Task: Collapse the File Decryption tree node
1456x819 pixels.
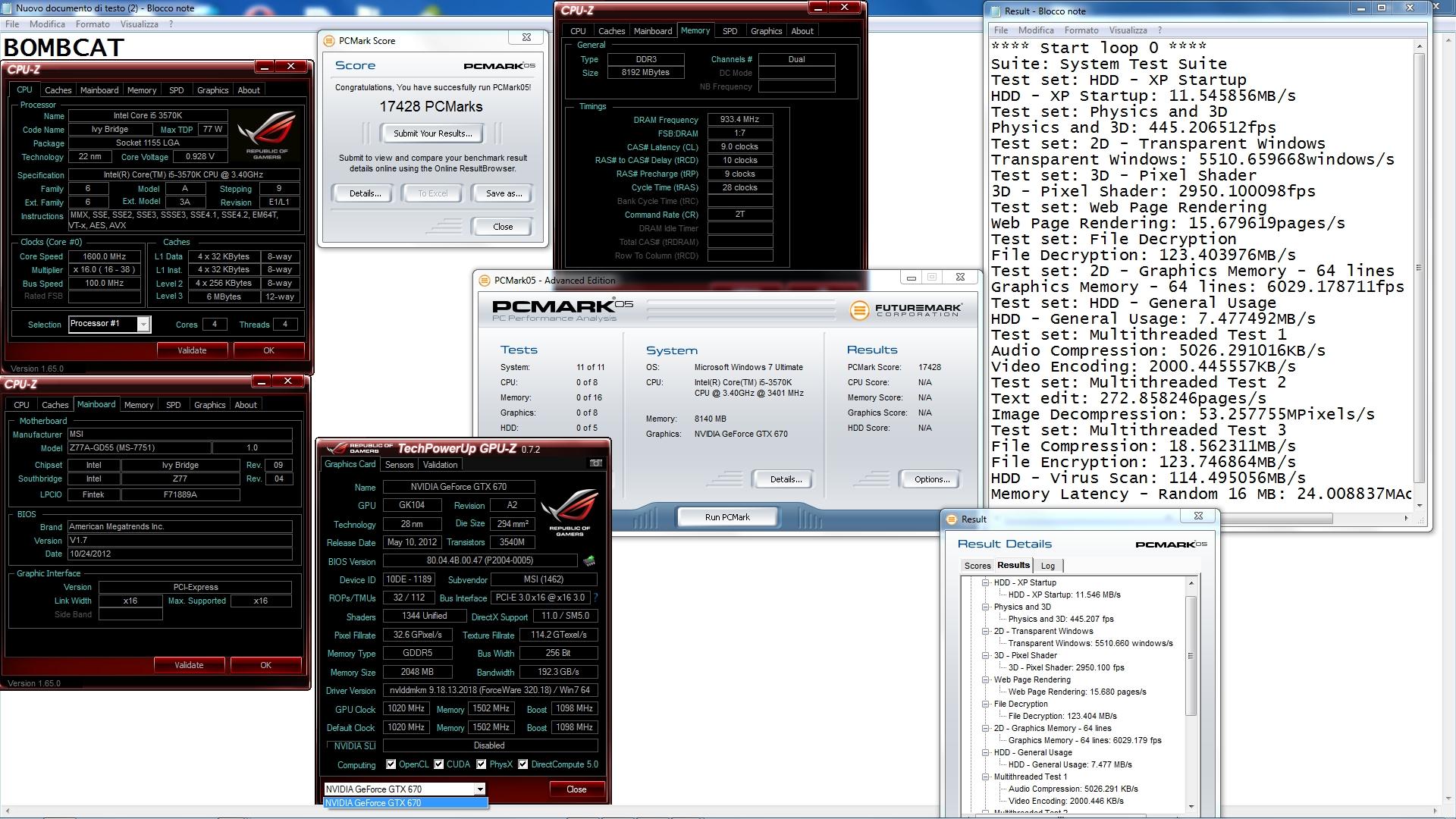Action: (986, 704)
